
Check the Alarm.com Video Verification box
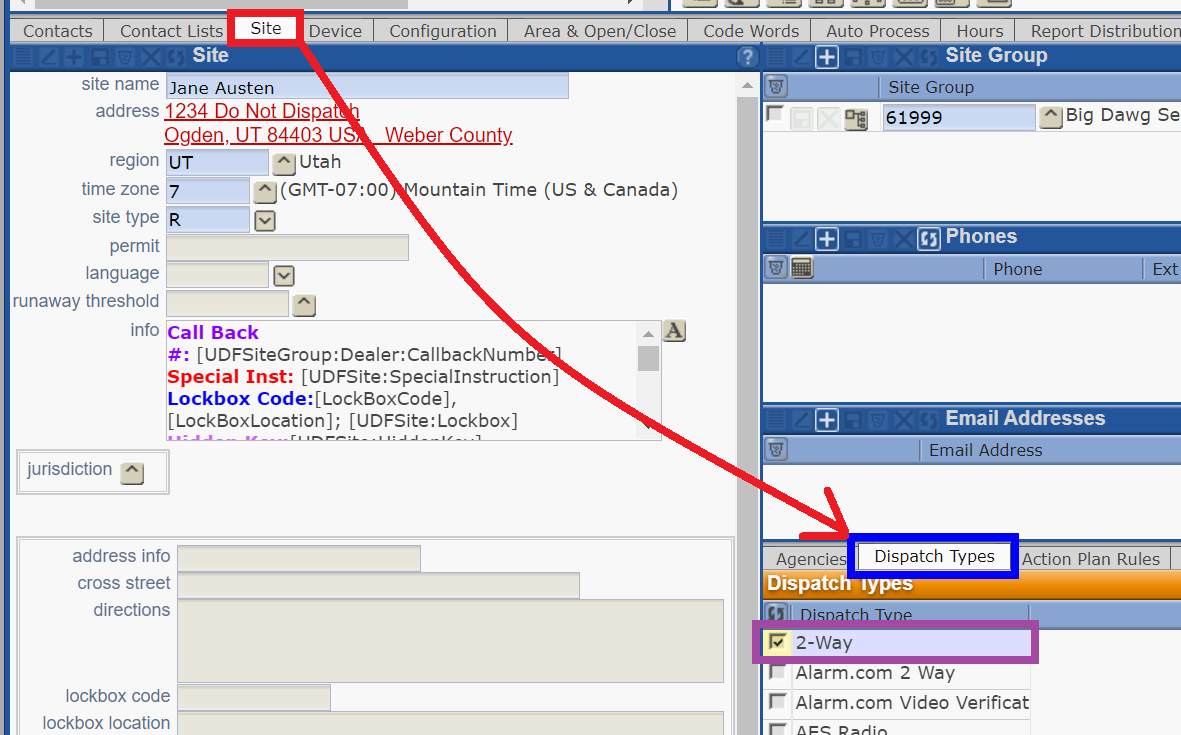(777, 703)
